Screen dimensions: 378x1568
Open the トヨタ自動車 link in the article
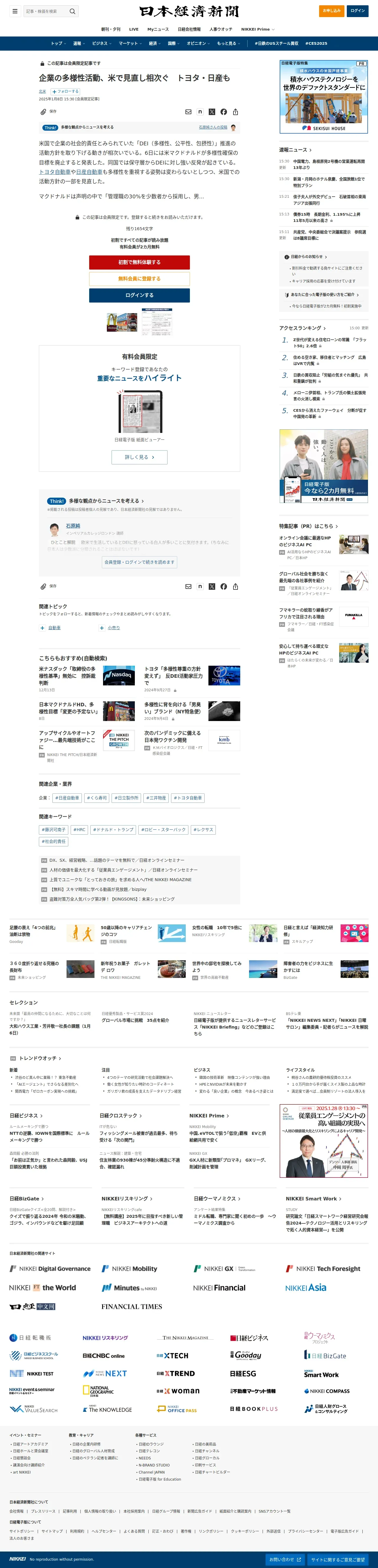click(54, 172)
